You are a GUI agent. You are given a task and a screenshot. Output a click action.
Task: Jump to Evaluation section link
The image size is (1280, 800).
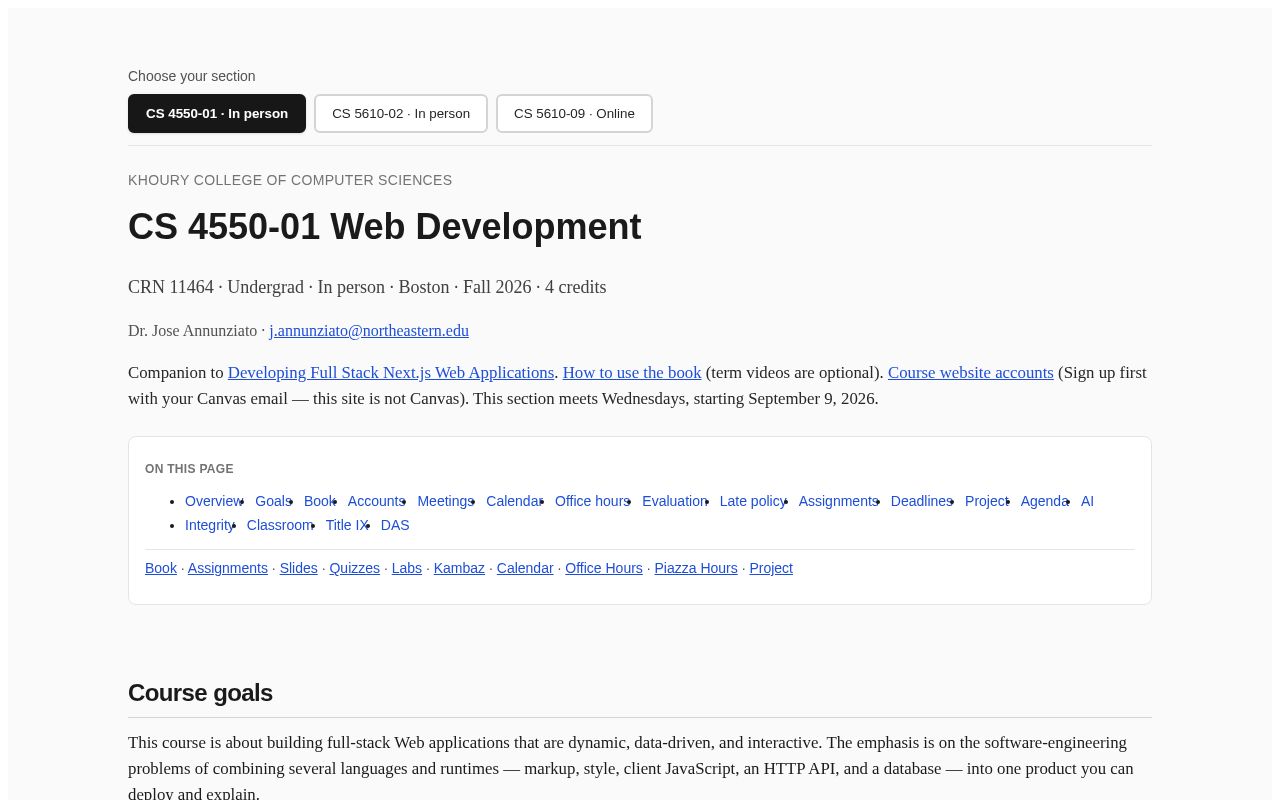click(x=675, y=501)
